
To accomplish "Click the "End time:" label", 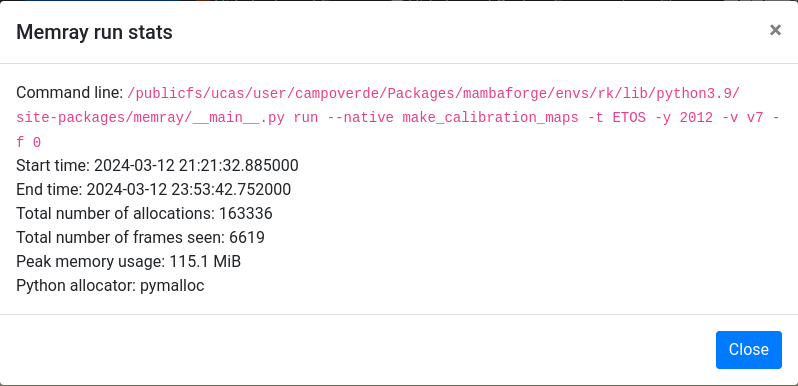I will click(49, 189).
